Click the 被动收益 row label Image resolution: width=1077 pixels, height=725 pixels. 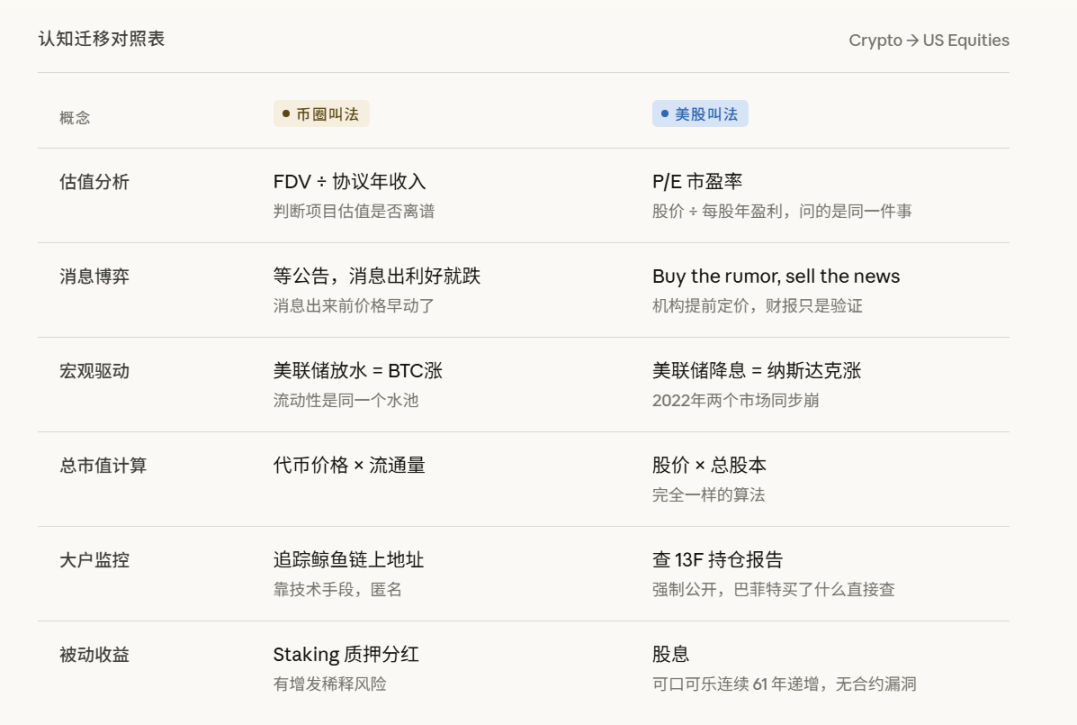click(x=94, y=655)
